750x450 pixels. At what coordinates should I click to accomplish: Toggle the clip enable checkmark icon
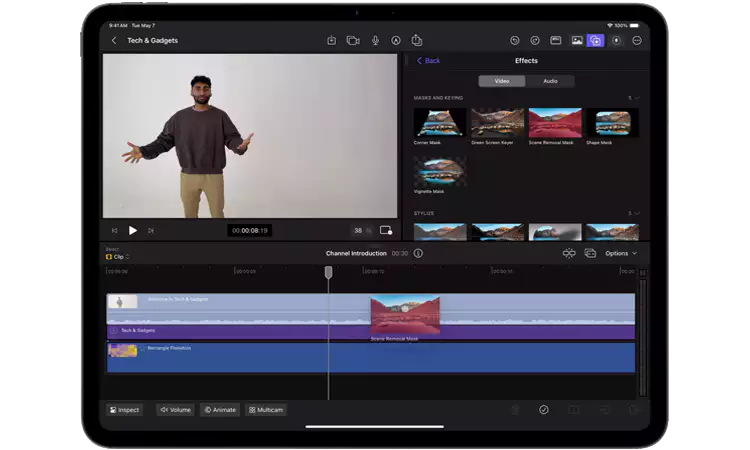tap(543, 410)
